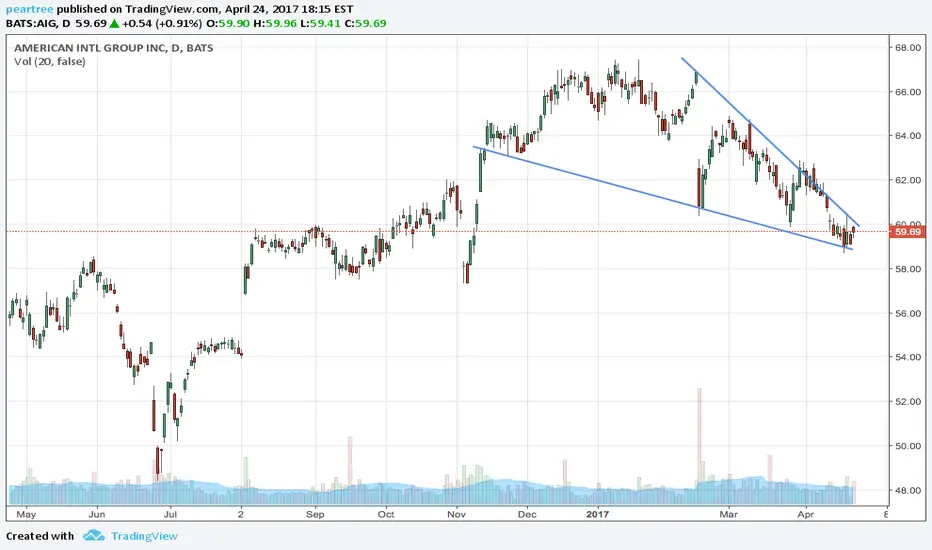The image size is (932, 550).
Task: Select the lower blue falling wedge trendline
Action: pos(663,198)
